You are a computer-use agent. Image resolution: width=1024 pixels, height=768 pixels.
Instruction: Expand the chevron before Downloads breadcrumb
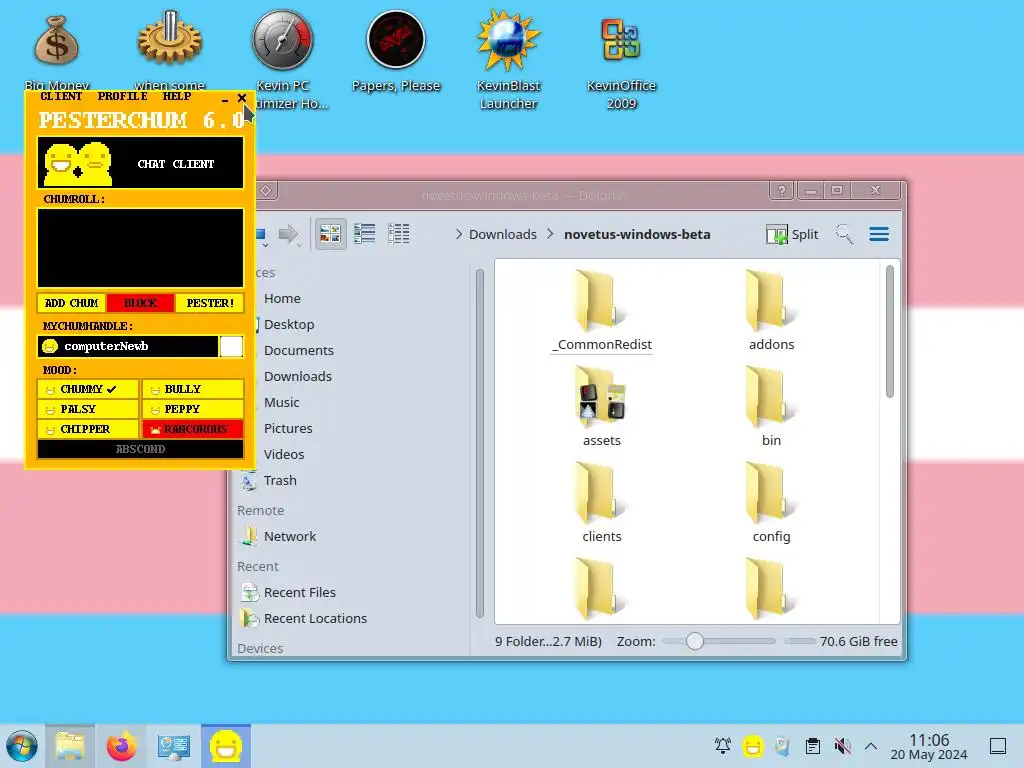click(x=458, y=234)
